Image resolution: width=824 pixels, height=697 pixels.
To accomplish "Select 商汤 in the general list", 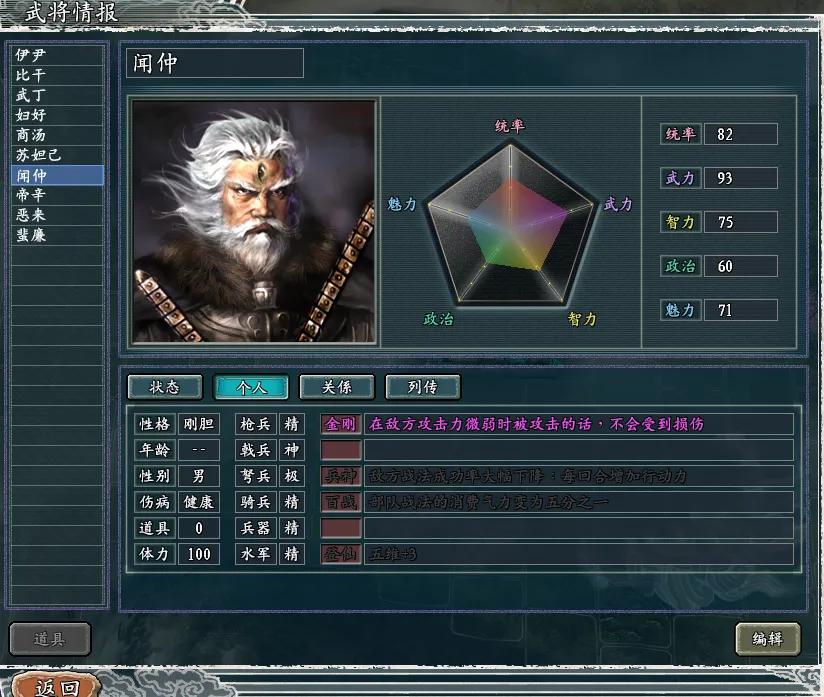I will coord(57,135).
